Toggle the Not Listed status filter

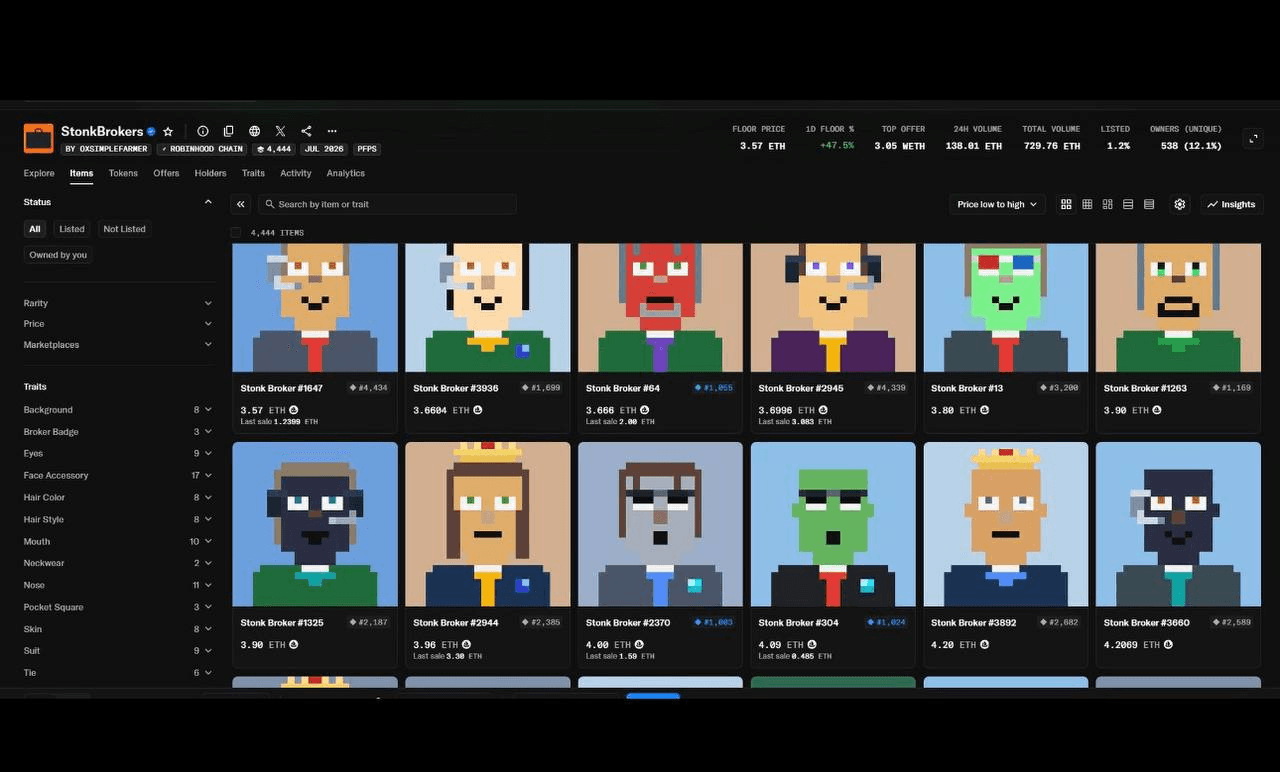[x=124, y=229]
